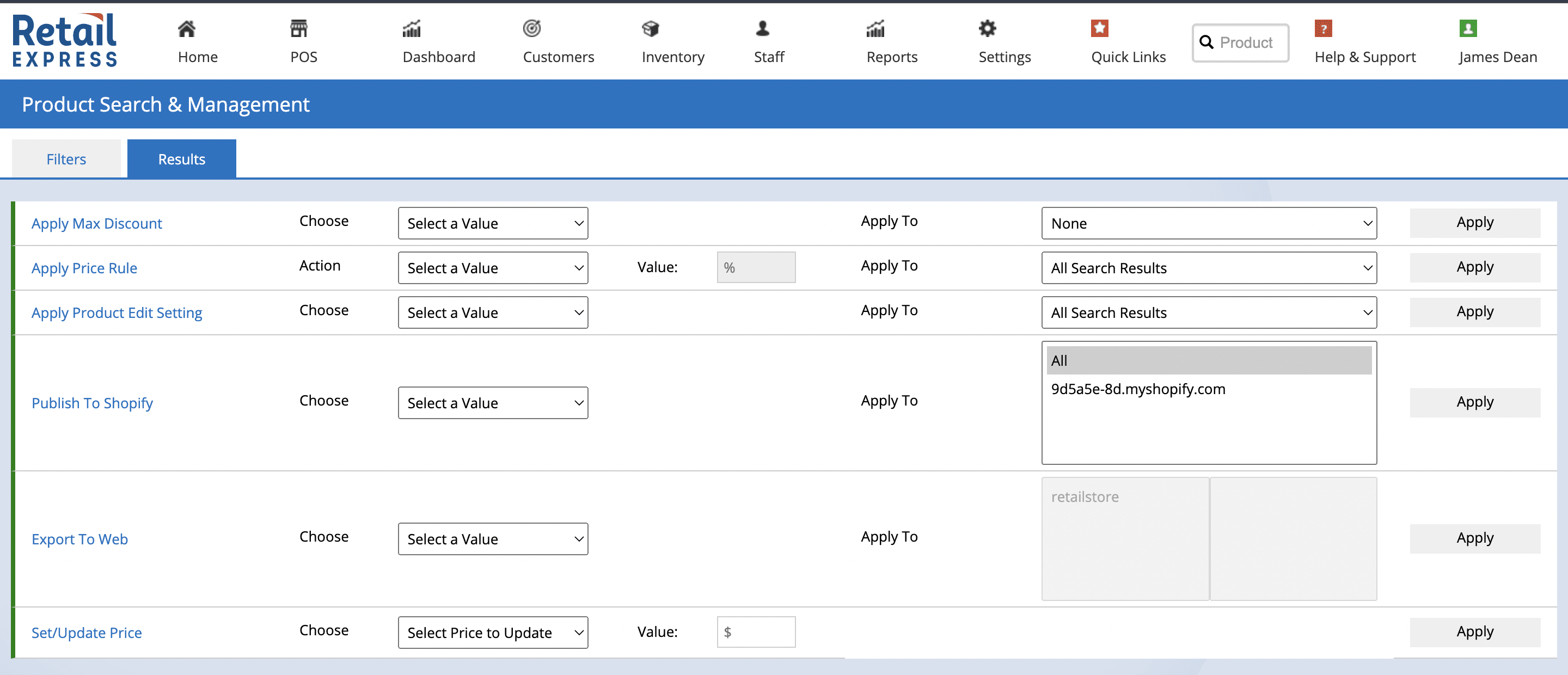Viewport: 1568px width, 675px height.
Task: Select All in Shopify store list
Action: [x=1209, y=360]
